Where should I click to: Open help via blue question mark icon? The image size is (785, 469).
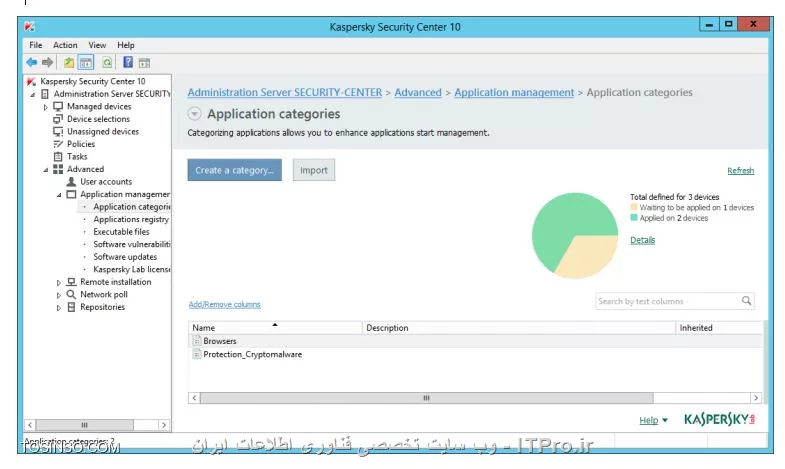pos(128,62)
